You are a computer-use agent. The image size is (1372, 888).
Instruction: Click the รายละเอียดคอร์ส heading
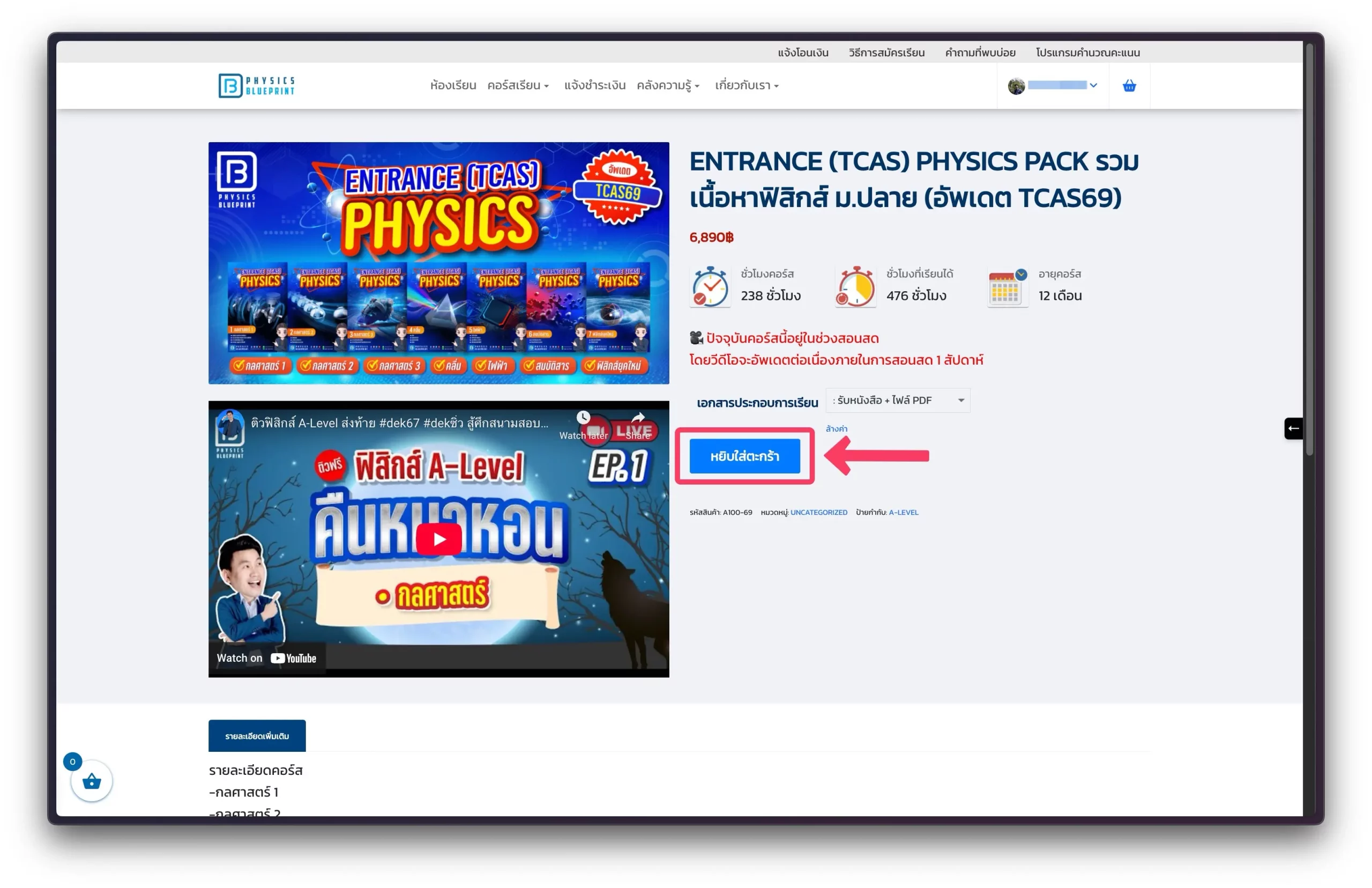tap(255, 770)
